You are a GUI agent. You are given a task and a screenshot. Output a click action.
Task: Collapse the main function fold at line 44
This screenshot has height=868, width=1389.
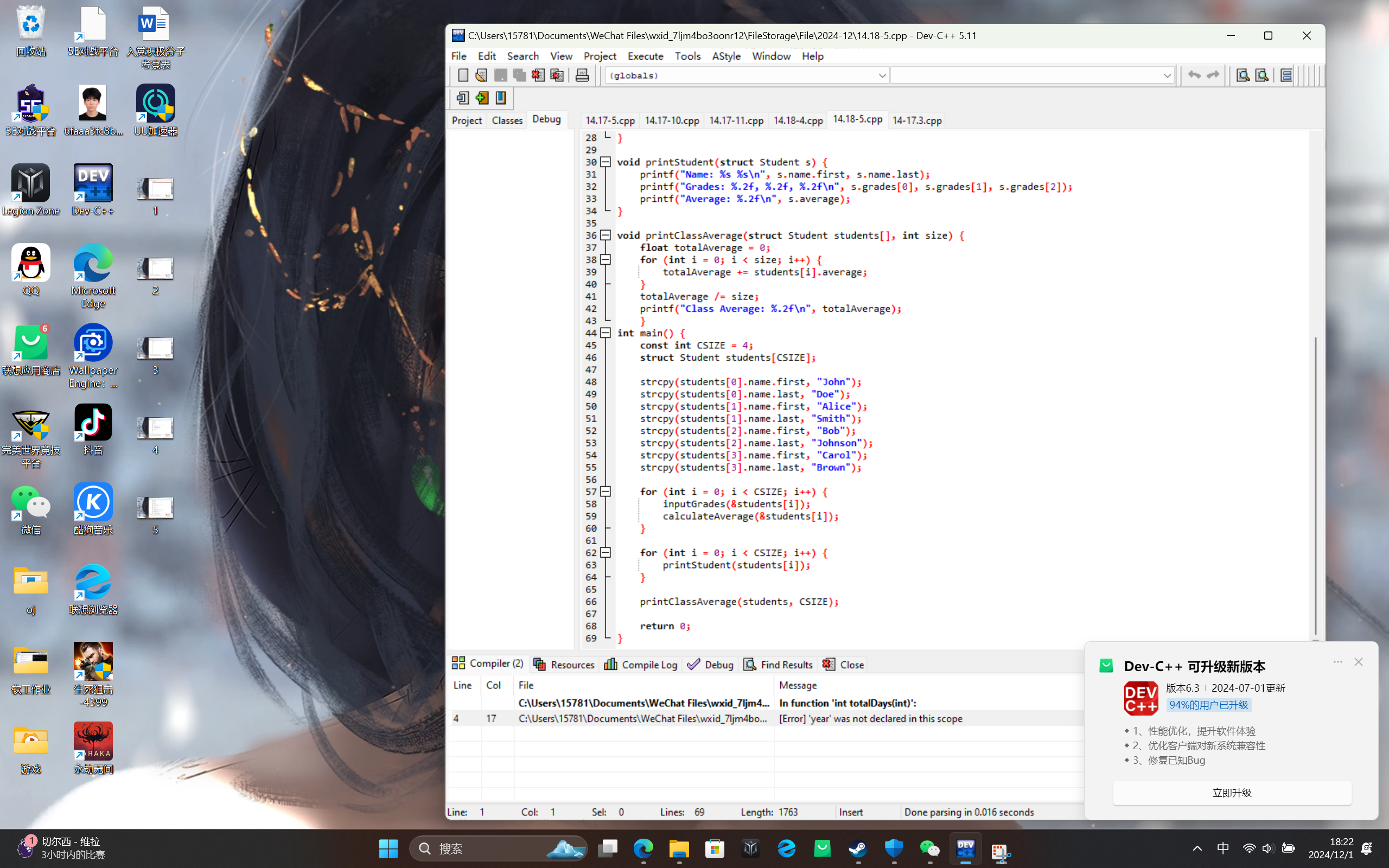pos(606,333)
